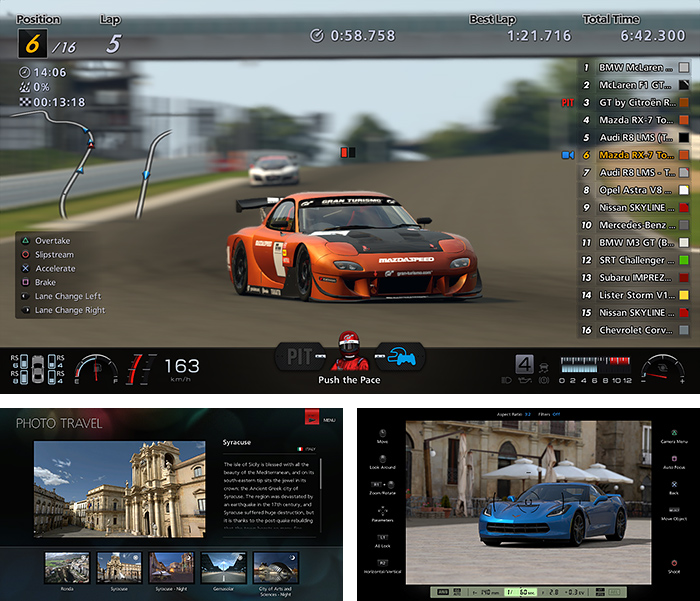Click the position 6 indicator box

32,44
